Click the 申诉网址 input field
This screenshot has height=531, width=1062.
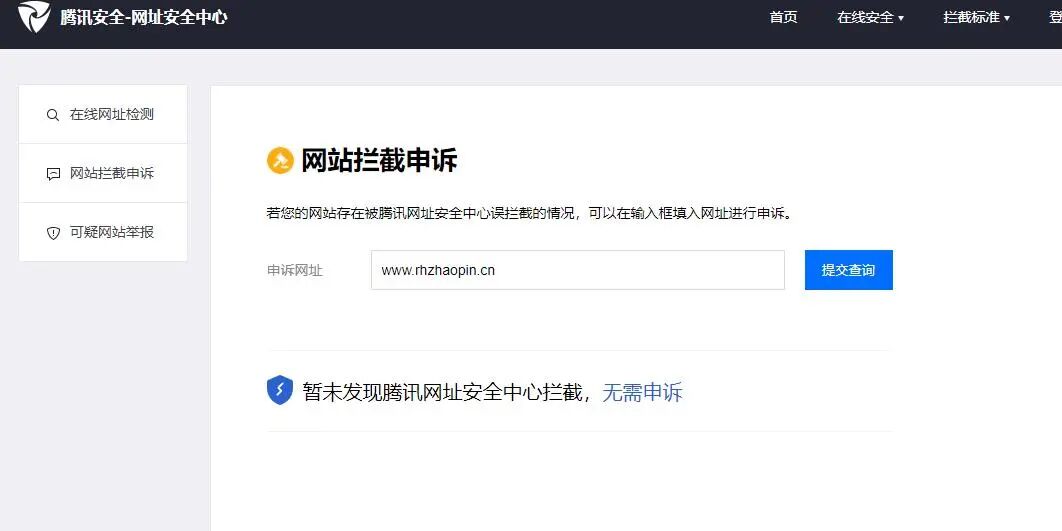tap(578, 270)
